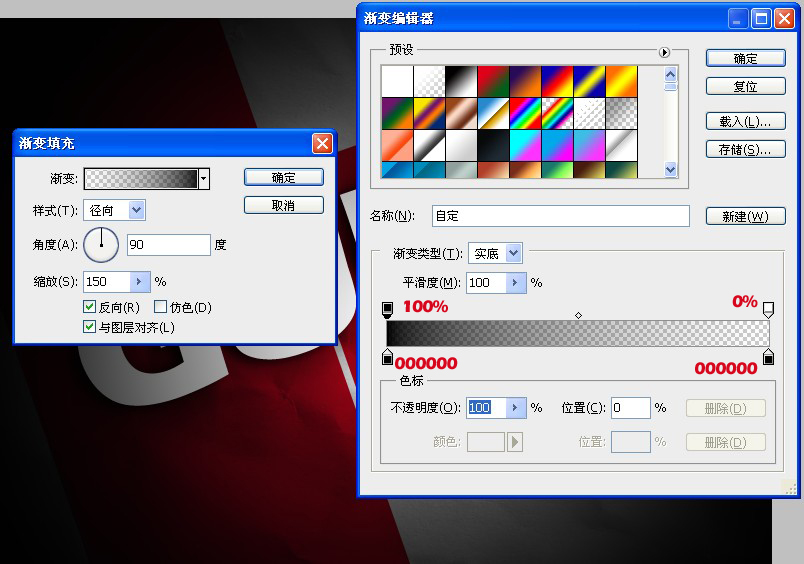Click the gradient preview in Gradient Fill

pyautogui.click(x=140, y=179)
